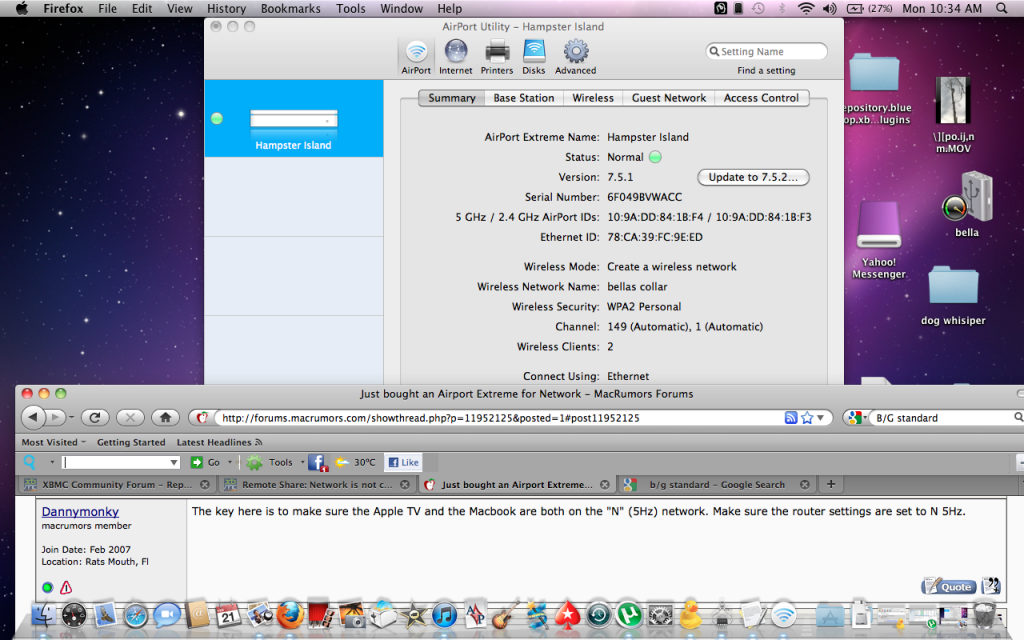Open the Internet settings pane icon
This screenshot has width=1024, height=640.
click(x=455, y=57)
